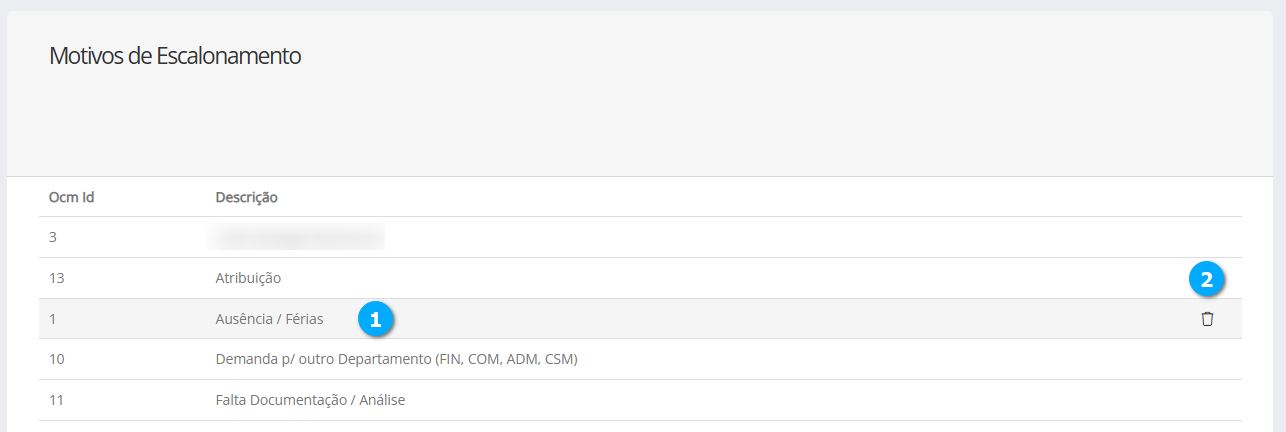The width and height of the screenshot is (1286, 432).
Task: Click Ocm Id value 3
Action: click(x=53, y=238)
